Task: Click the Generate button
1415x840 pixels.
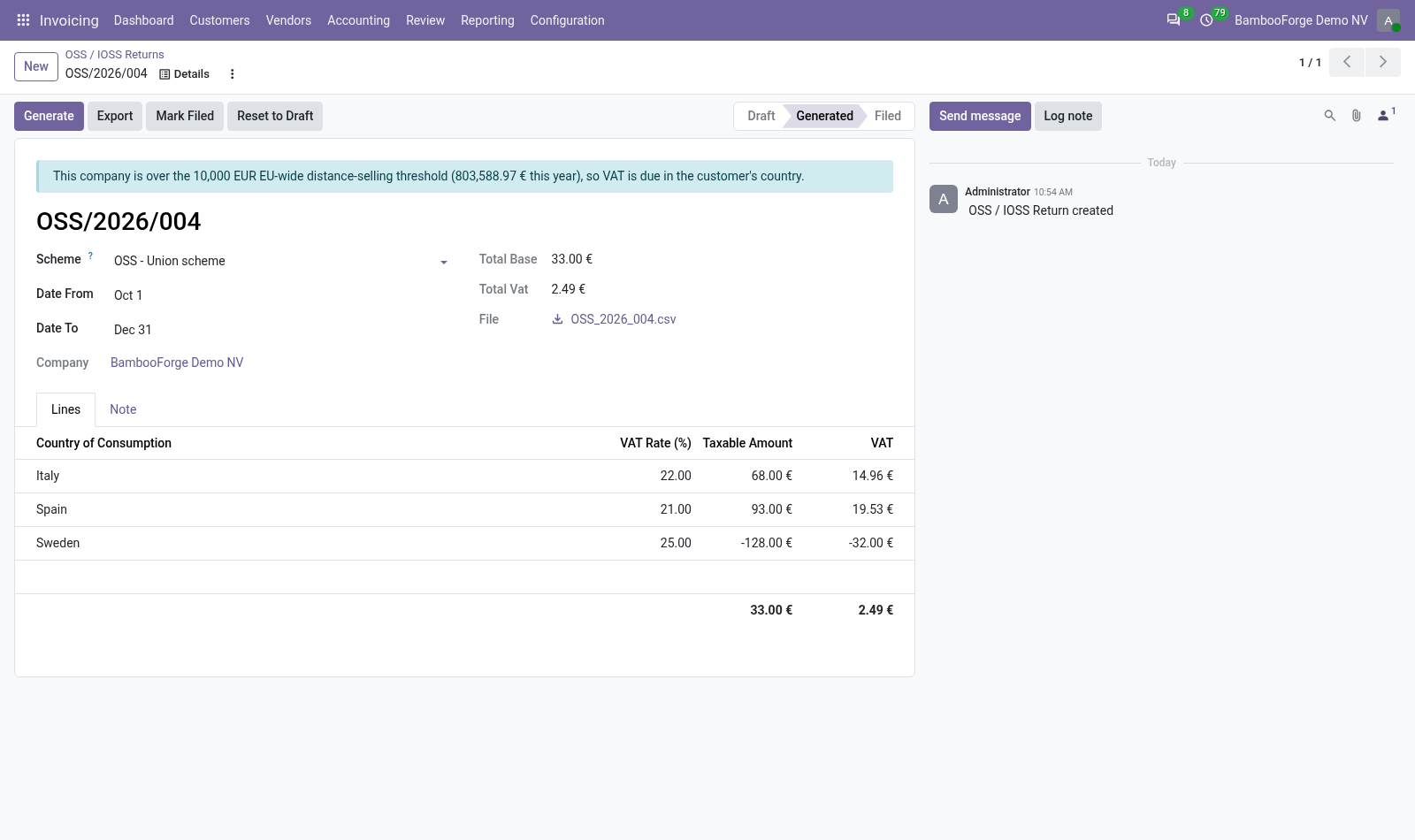Action: (49, 116)
